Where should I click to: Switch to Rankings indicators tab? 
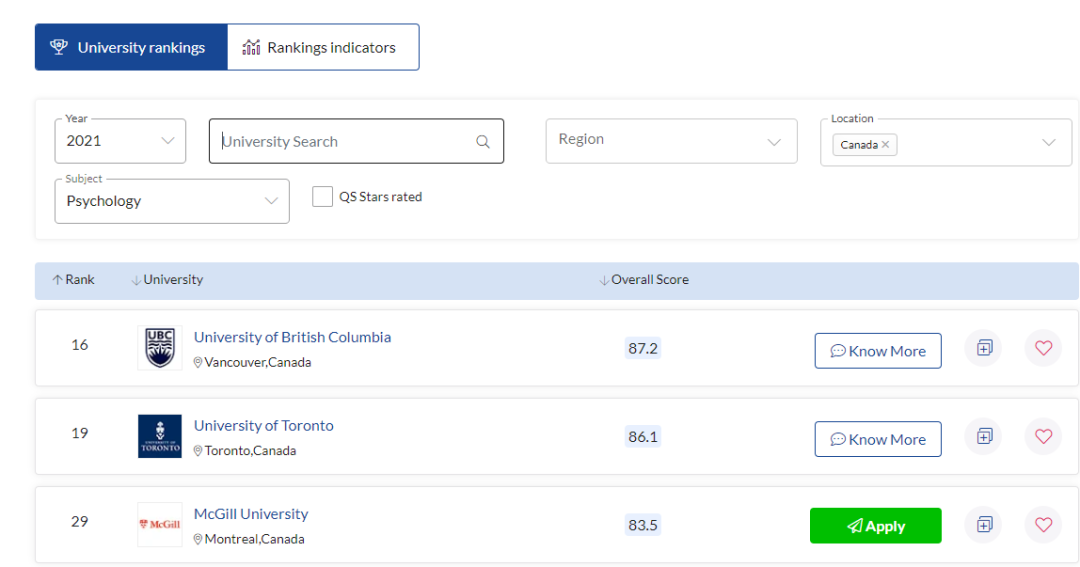pos(322,47)
